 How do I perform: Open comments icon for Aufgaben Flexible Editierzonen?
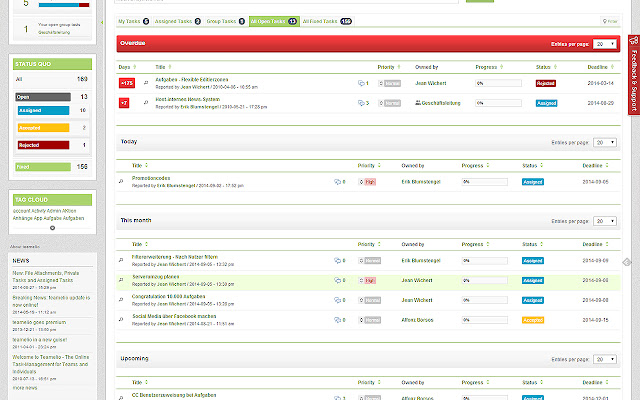(x=362, y=84)
